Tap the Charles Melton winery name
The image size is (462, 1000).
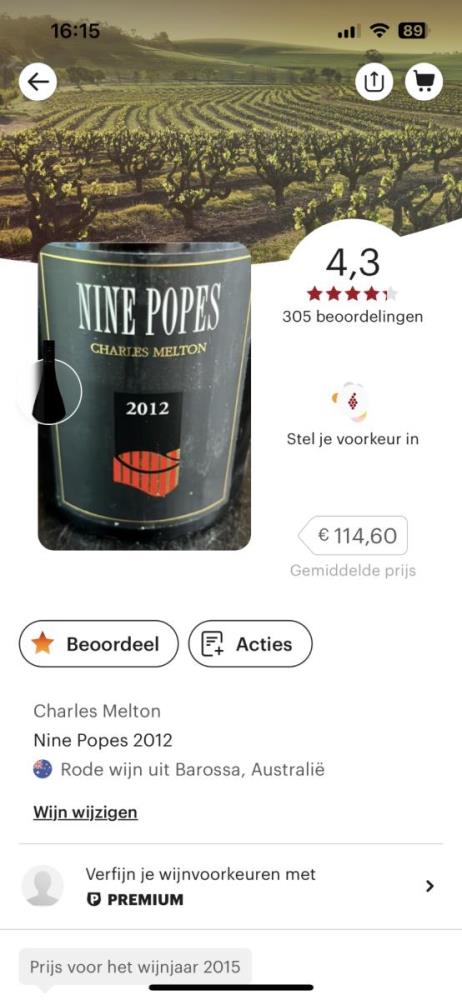click(97, 710)
